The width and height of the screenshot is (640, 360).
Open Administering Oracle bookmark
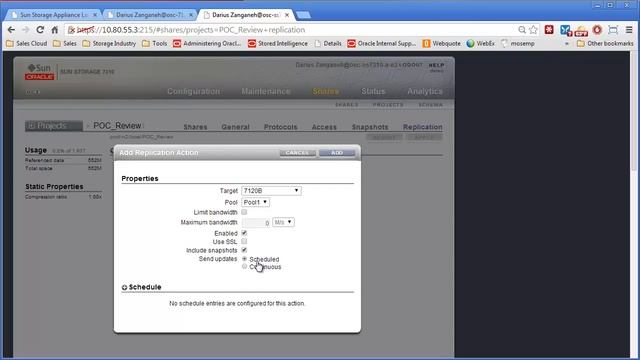click(207, 43)
